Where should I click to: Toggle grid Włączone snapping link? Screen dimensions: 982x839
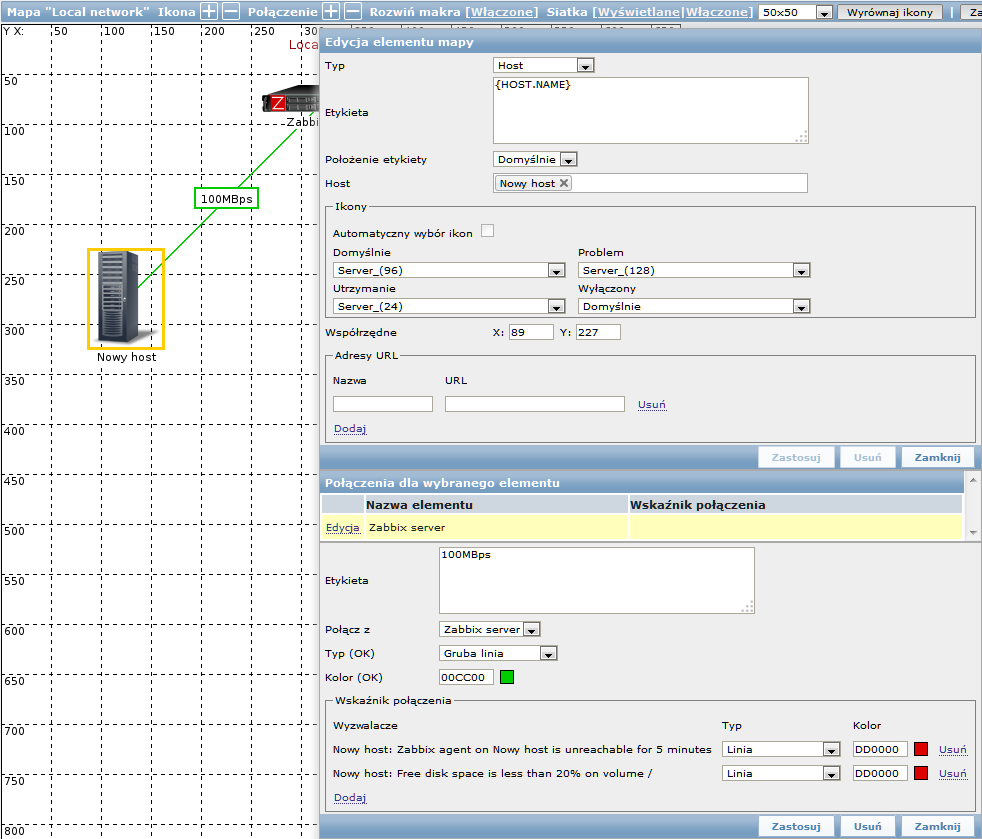[x=716, y=12]
